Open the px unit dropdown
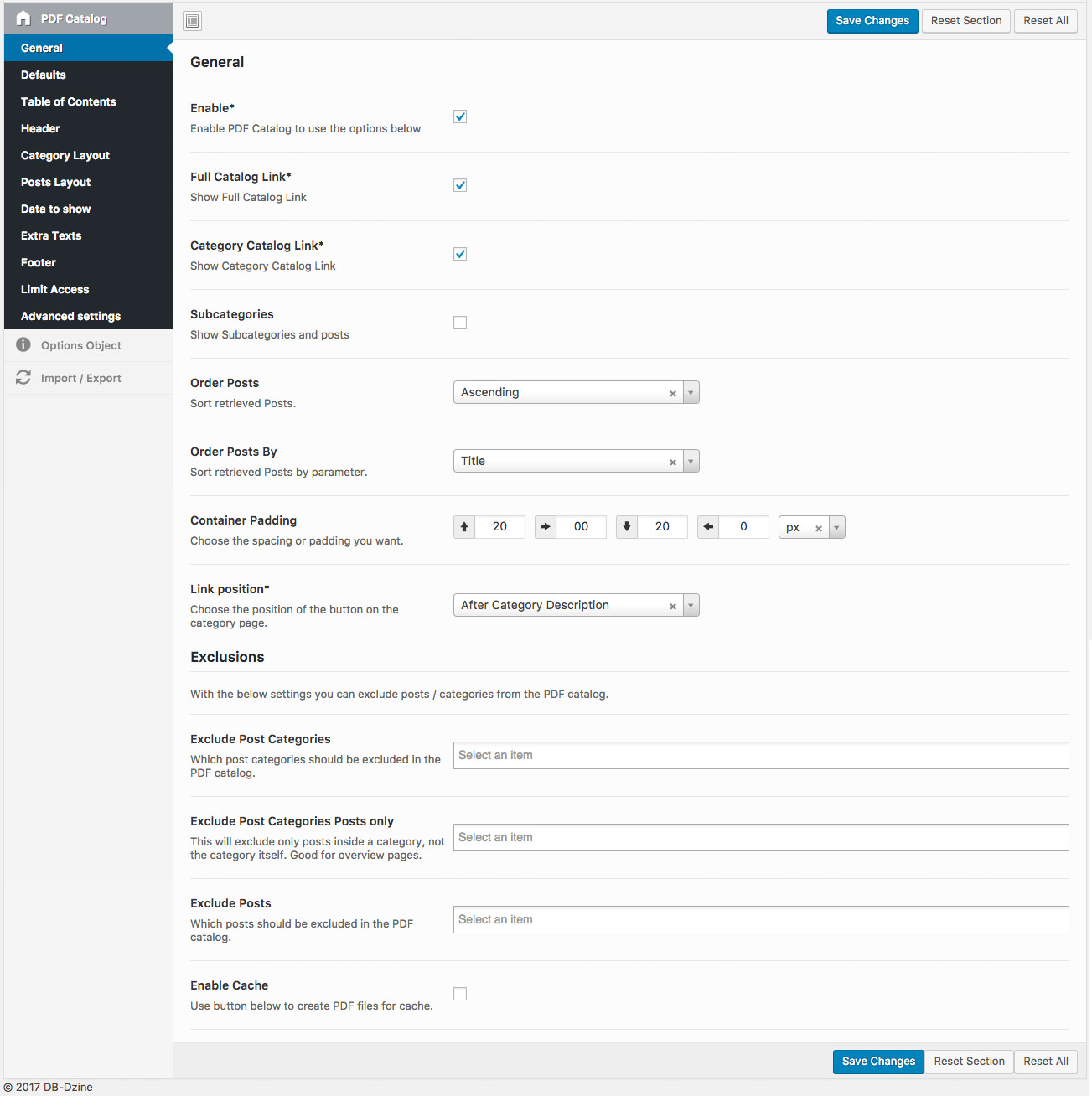This screenshot has width=1092, height=1096. [836, 528]
